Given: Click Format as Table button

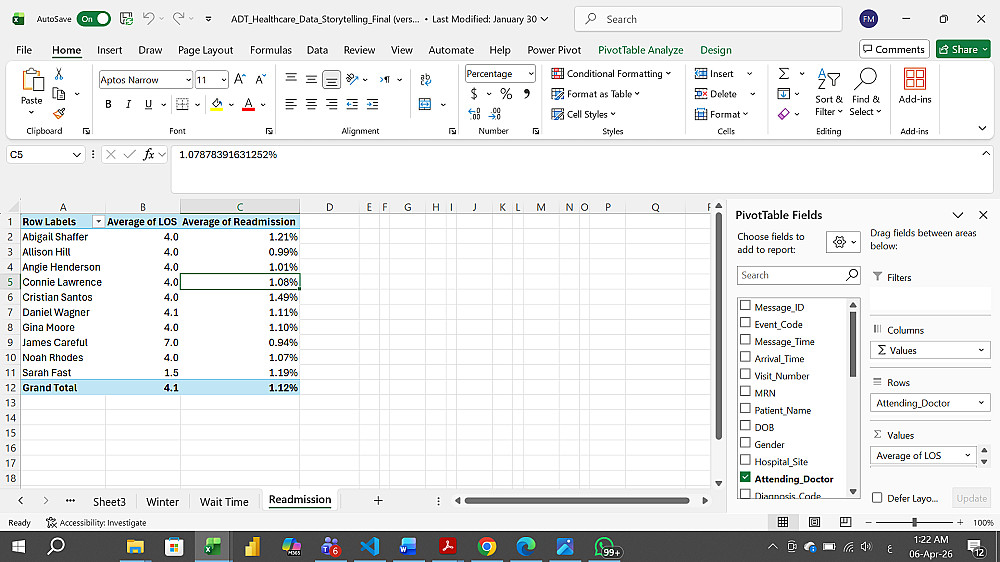Looking at the screenshot, I should point(596,94).
